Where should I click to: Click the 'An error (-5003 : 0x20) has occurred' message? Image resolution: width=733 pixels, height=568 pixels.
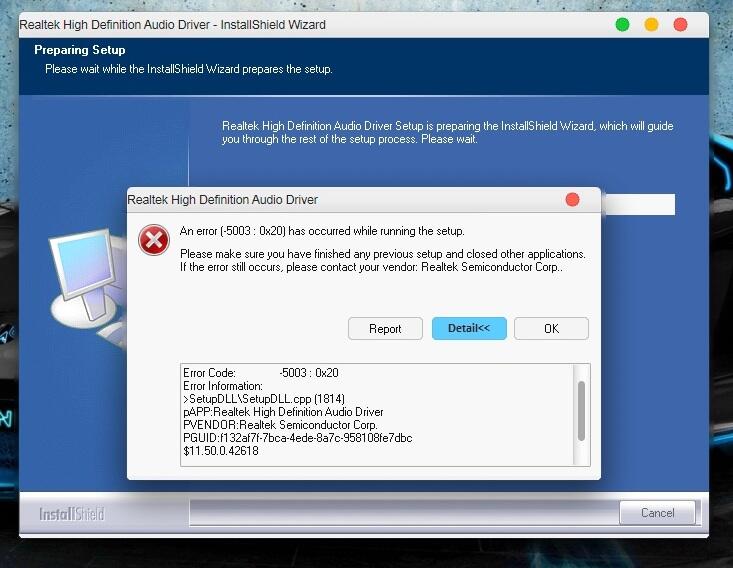tap(322, 231)
